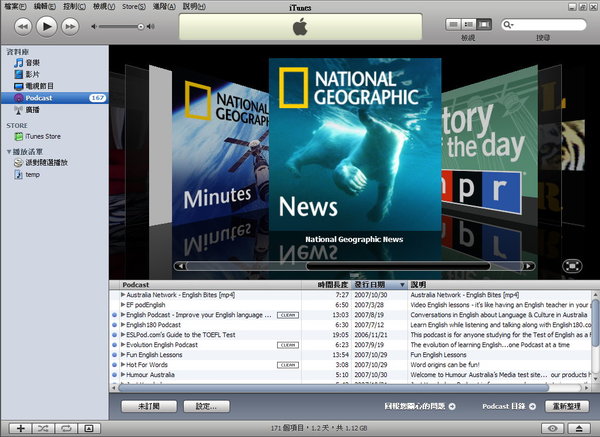
Task: Click the Unsubscribe button
Action: [149, 406]
